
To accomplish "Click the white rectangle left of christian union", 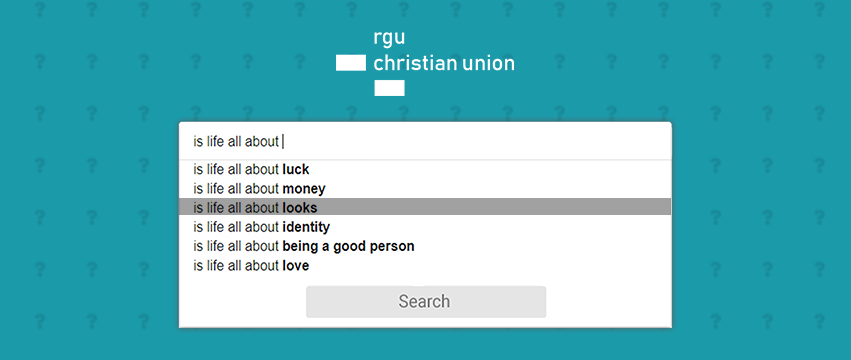I will pos(351,63).
